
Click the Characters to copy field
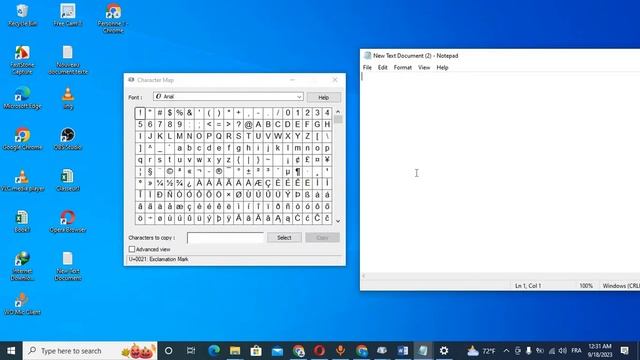(x=226, y=238)
